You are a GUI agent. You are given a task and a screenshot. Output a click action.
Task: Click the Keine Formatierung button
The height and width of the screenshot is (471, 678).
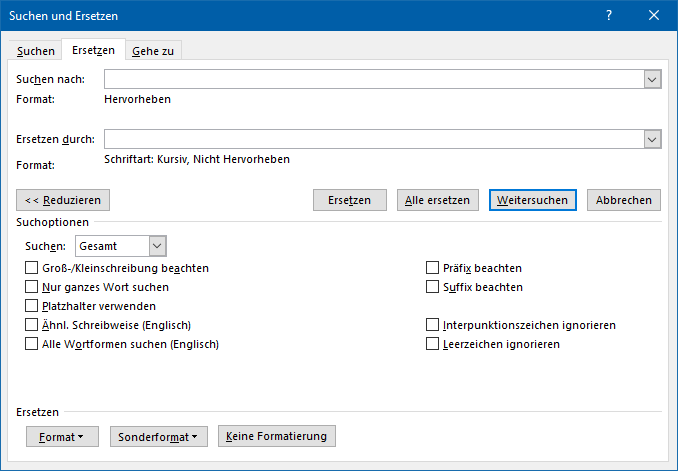point(277,436)
